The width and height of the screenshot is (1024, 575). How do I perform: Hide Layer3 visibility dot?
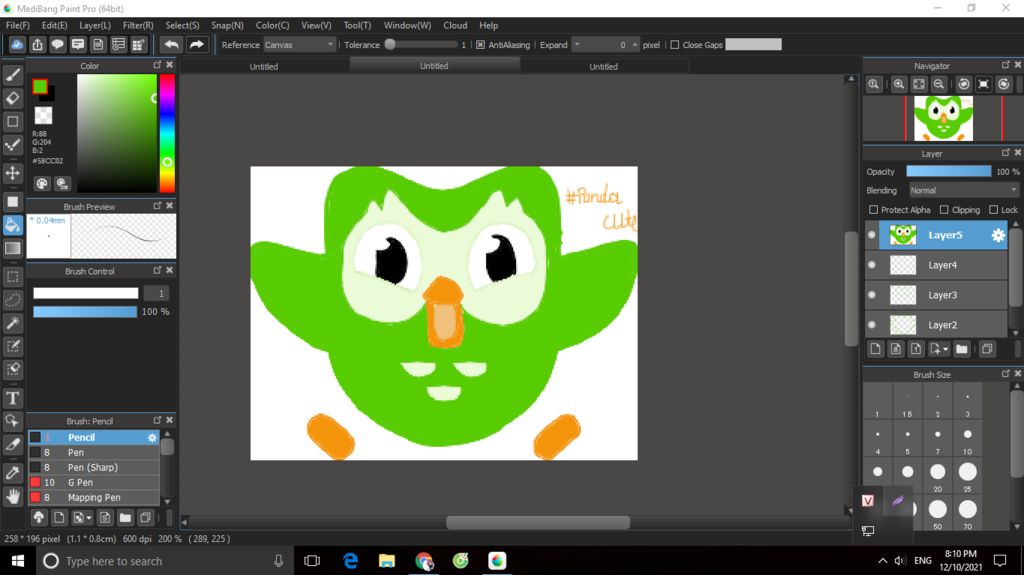point(872,295)
